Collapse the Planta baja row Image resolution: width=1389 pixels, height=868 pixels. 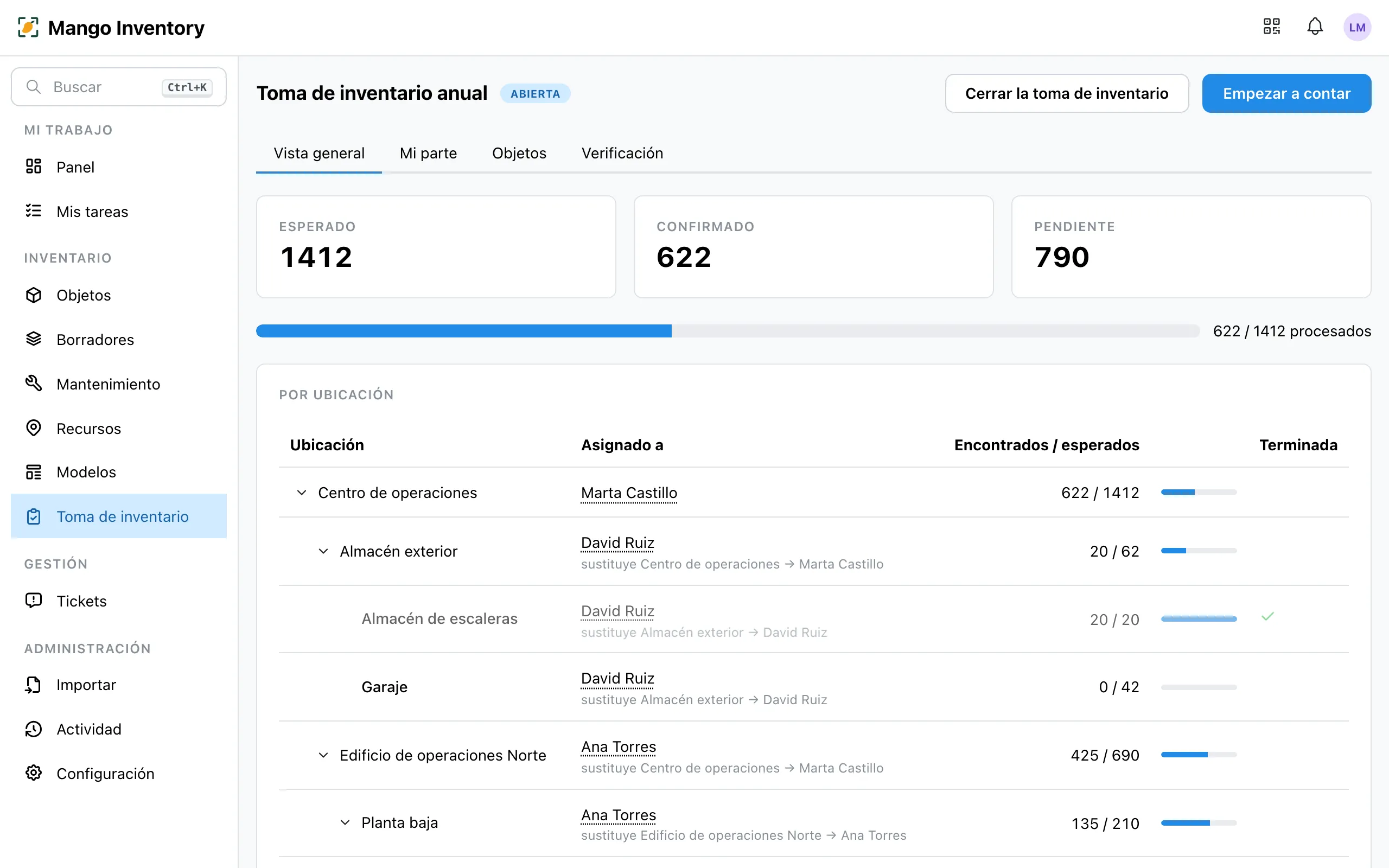pos(345,822)
